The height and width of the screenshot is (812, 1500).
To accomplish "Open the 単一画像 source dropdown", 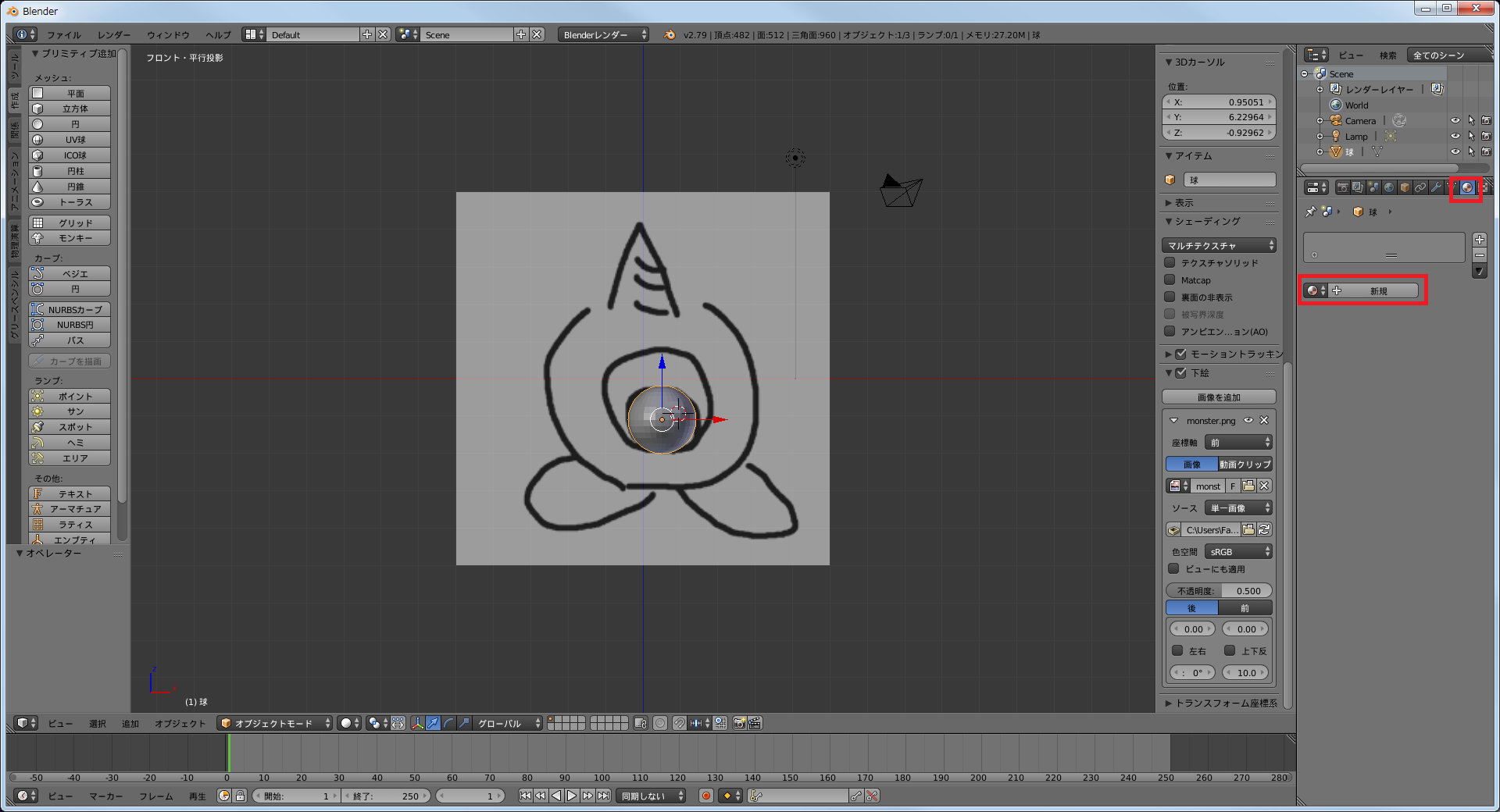I will click(1238, 508).
